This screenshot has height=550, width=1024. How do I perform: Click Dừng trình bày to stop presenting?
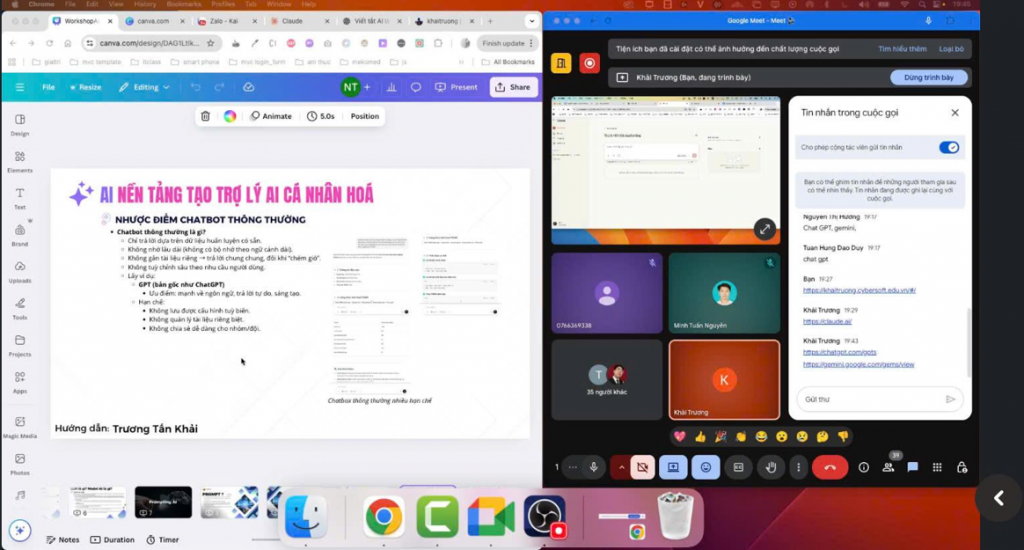click(x=929, y=77)
